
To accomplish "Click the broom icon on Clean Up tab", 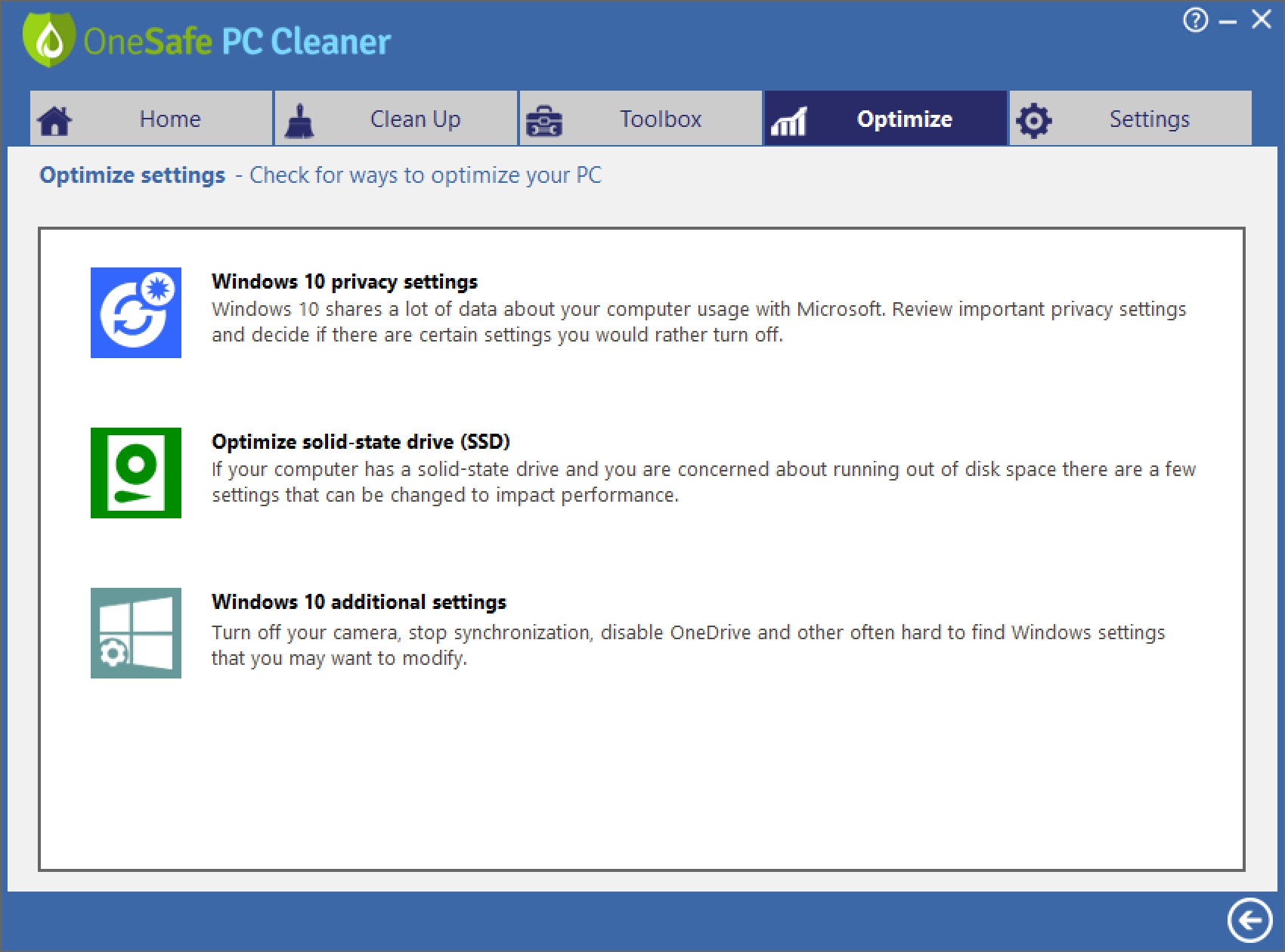I will [299, 121].
